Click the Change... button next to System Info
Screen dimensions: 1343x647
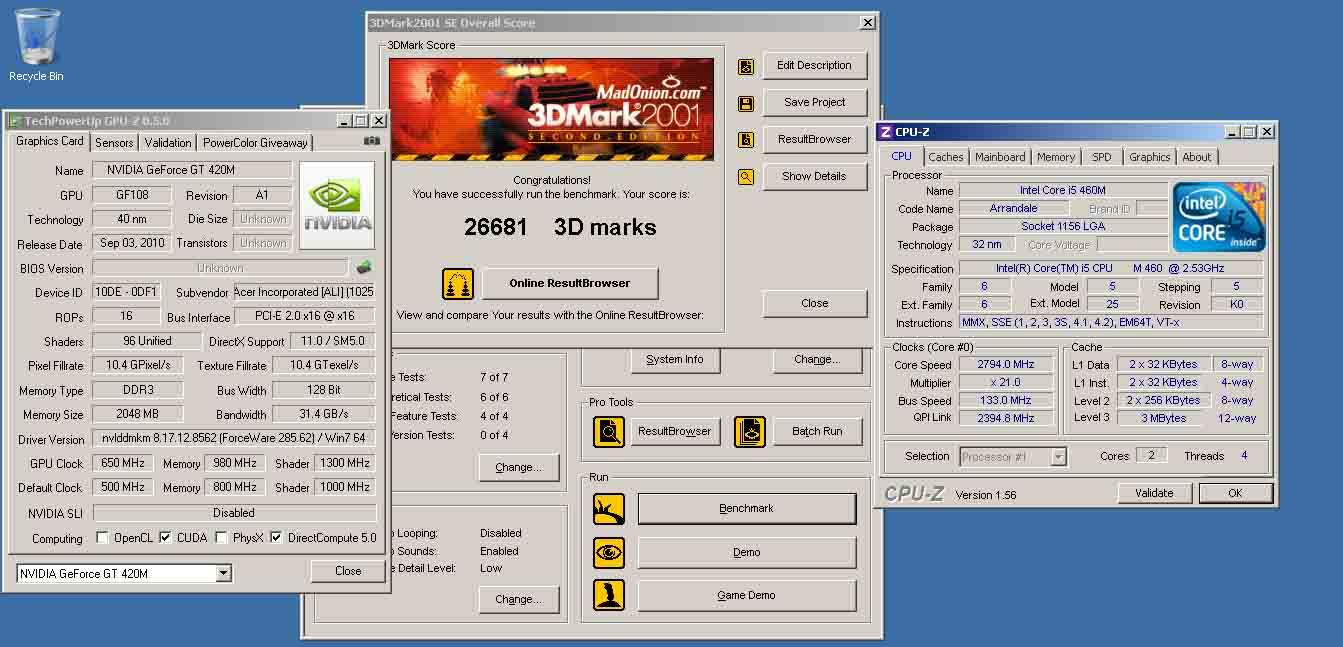pos(817,359)
